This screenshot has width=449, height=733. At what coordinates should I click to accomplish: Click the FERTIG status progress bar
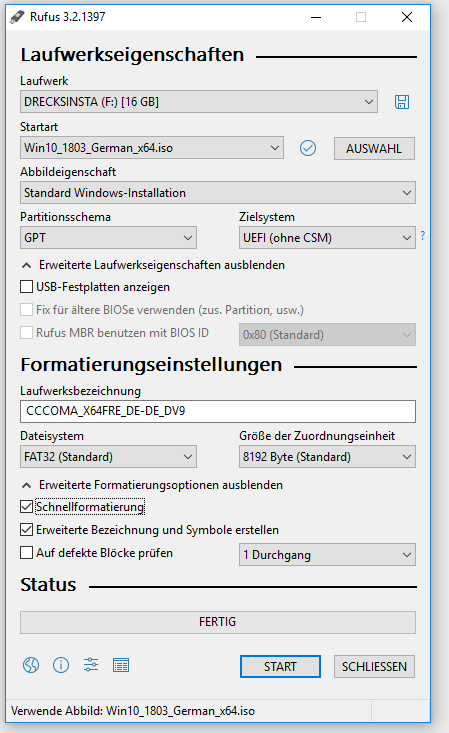(217, 622)
